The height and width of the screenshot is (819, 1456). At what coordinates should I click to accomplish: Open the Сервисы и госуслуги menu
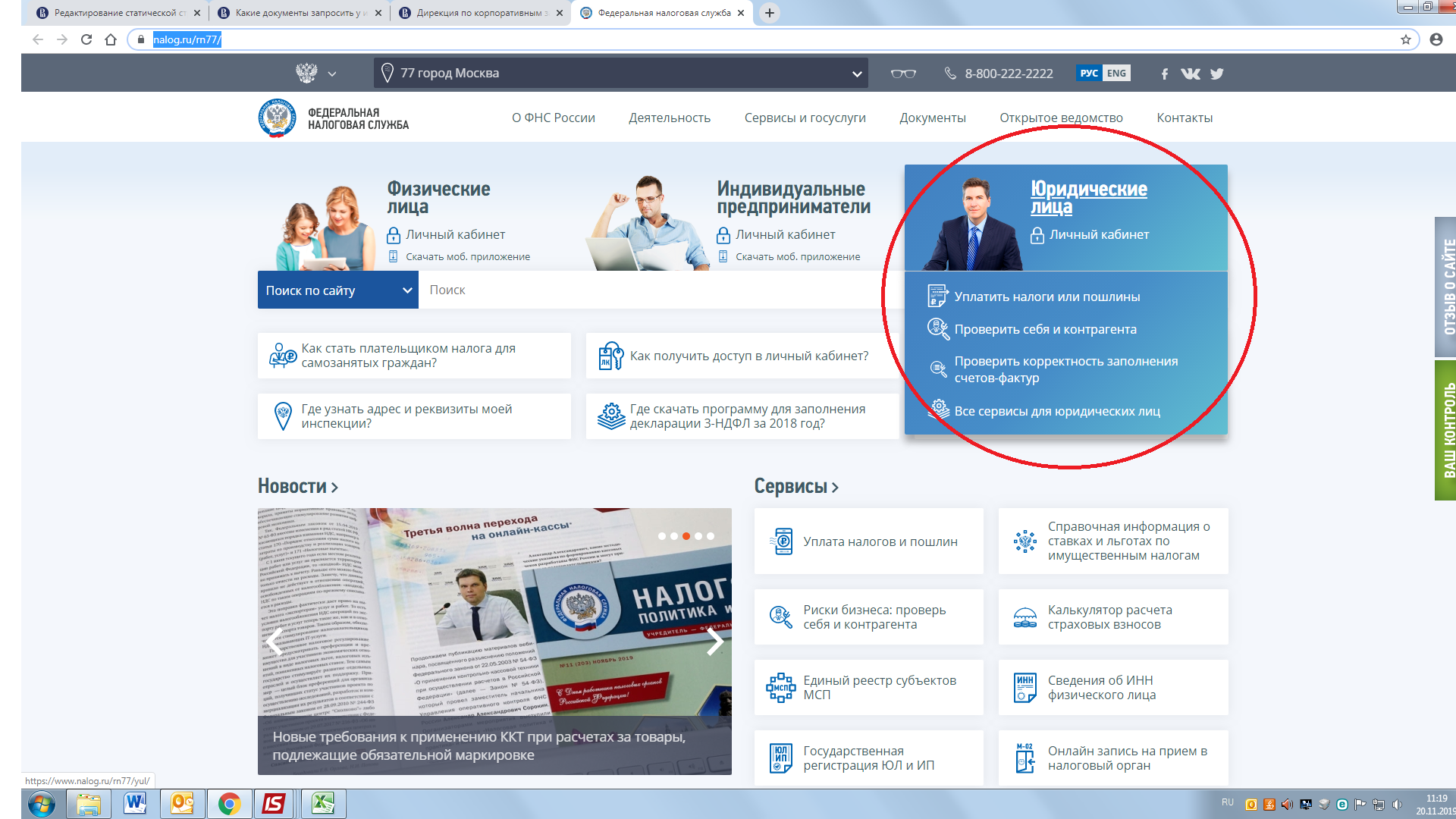pos(805,118)
